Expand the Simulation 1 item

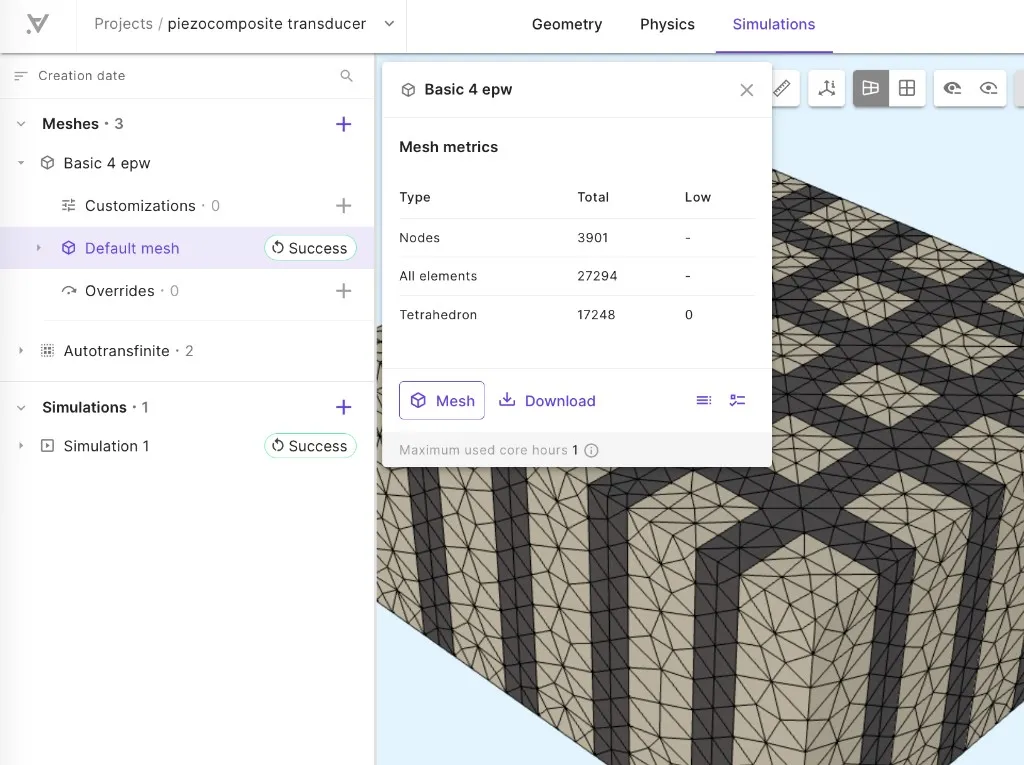21,446
